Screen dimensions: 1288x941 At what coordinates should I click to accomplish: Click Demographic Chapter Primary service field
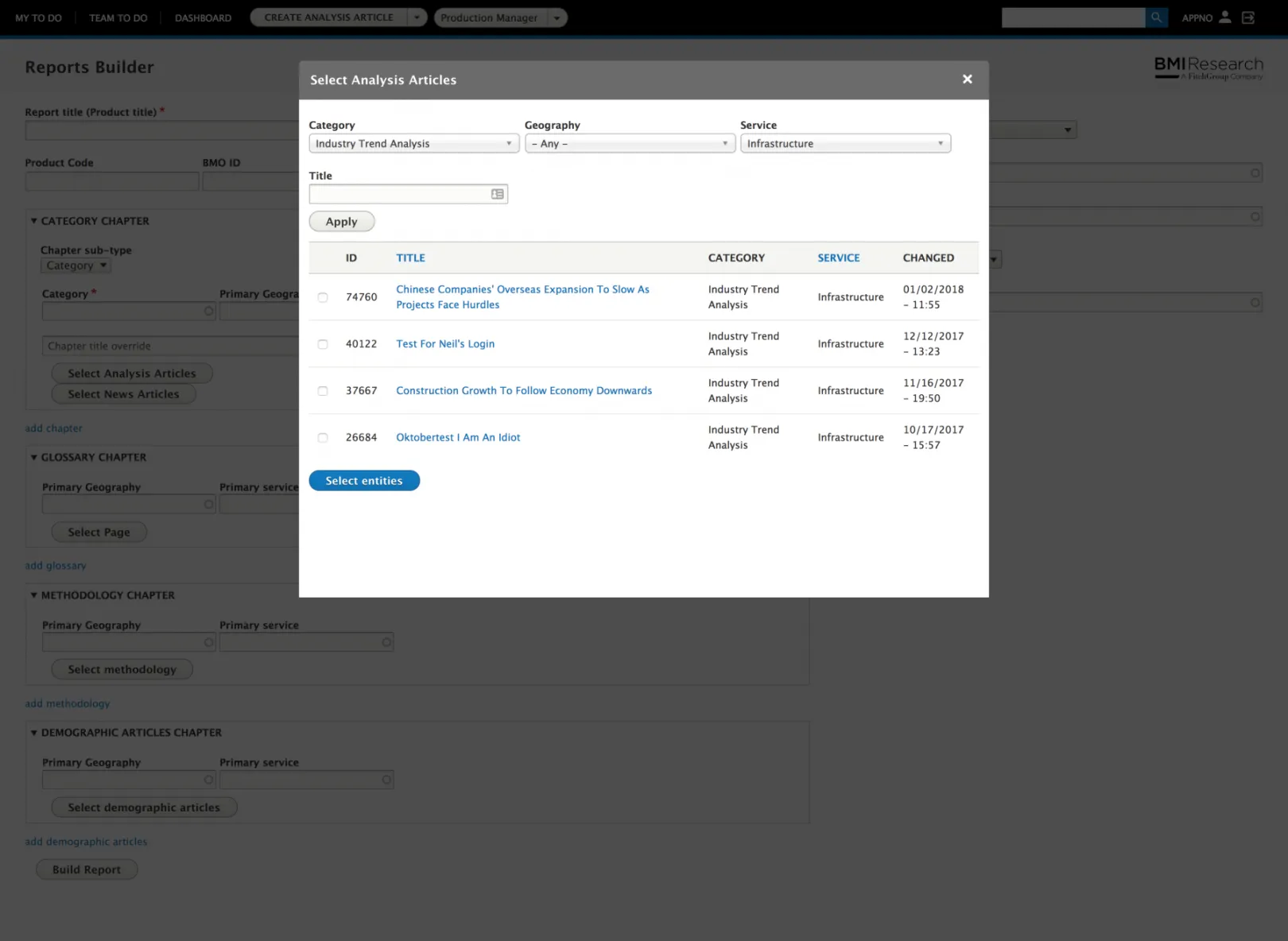point(306,780)
